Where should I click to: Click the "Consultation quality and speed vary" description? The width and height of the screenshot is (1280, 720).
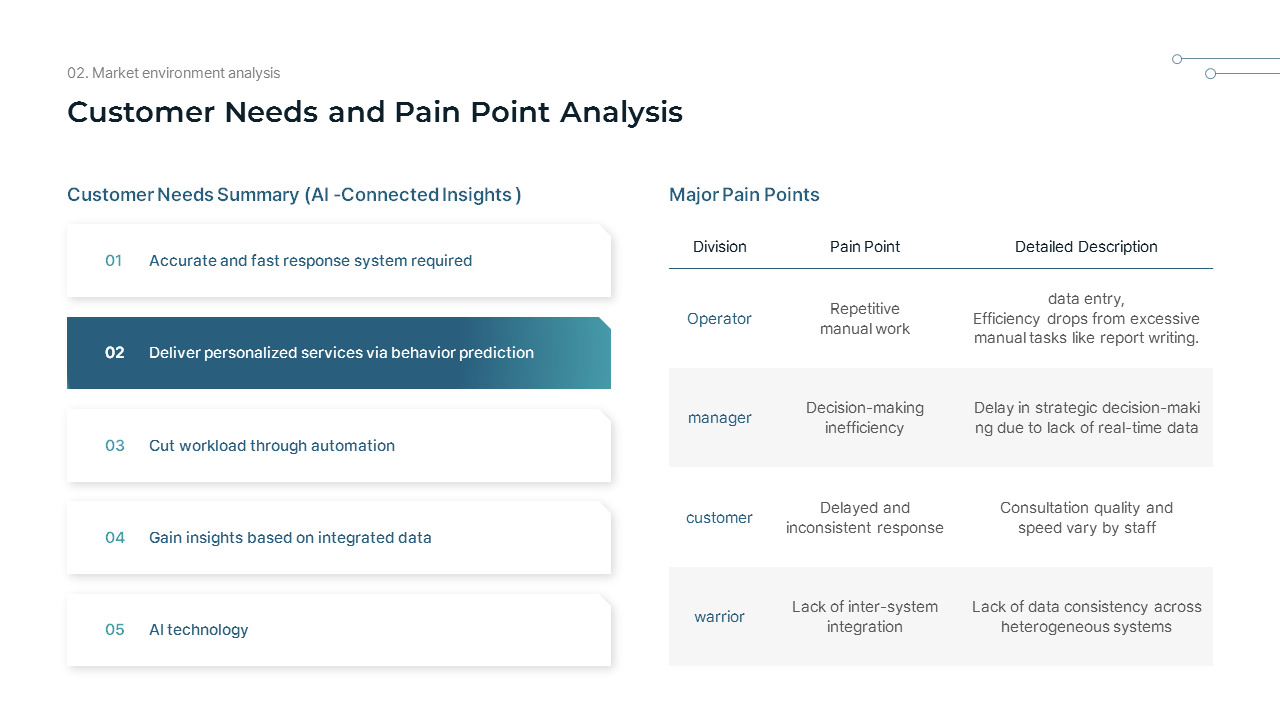1086,518
